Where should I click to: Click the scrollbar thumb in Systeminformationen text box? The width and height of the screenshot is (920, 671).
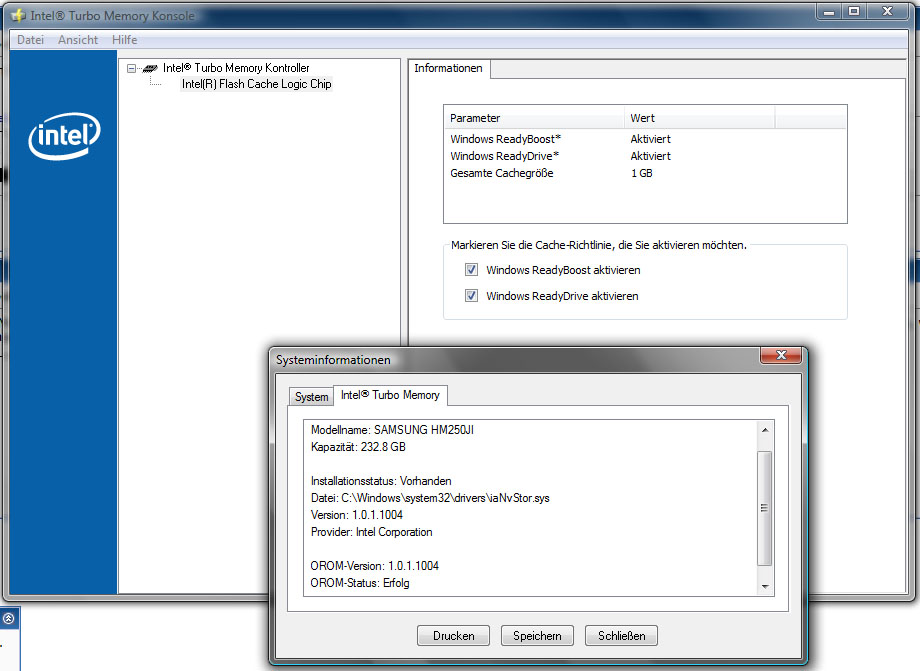(765, 508)
